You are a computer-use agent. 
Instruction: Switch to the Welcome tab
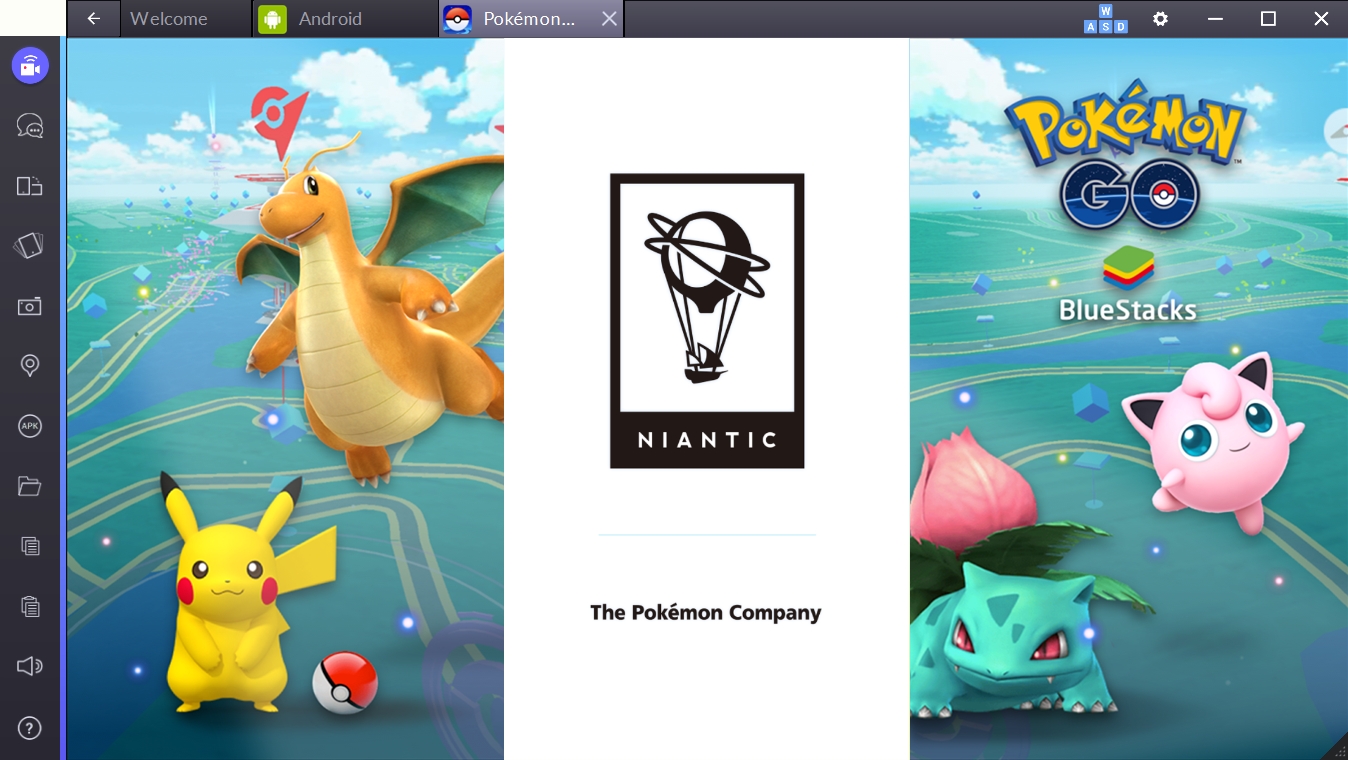186,19
